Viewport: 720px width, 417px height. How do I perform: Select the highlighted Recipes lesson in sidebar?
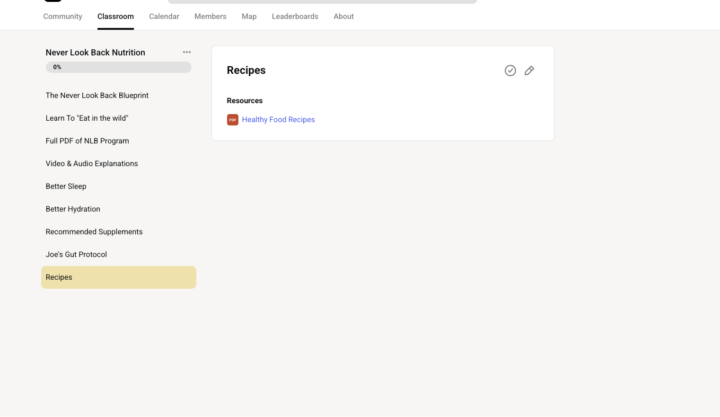click(x=118, y=277)
